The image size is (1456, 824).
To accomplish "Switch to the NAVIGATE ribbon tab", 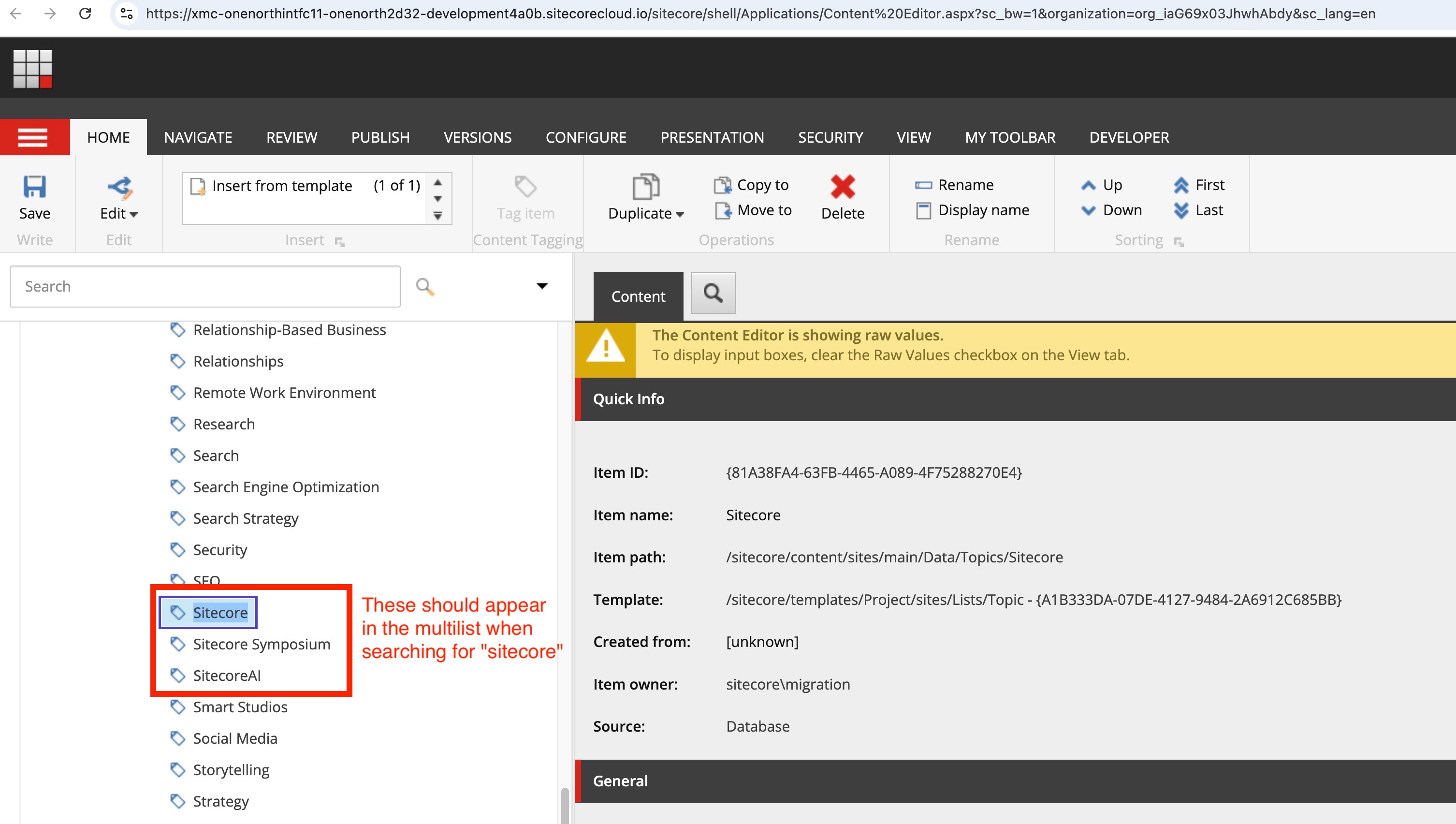I will tap(198, 137).
